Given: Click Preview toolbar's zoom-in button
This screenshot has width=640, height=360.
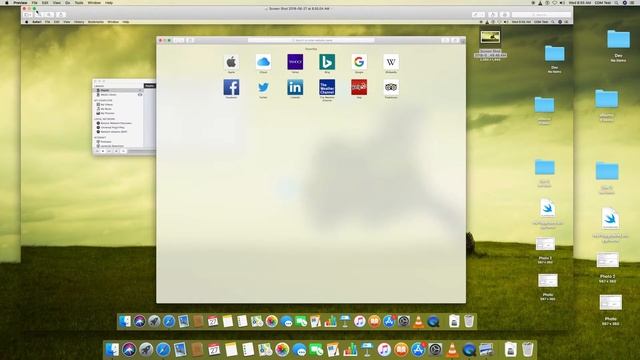Looking at the screenshot, I should pos(50,15).
